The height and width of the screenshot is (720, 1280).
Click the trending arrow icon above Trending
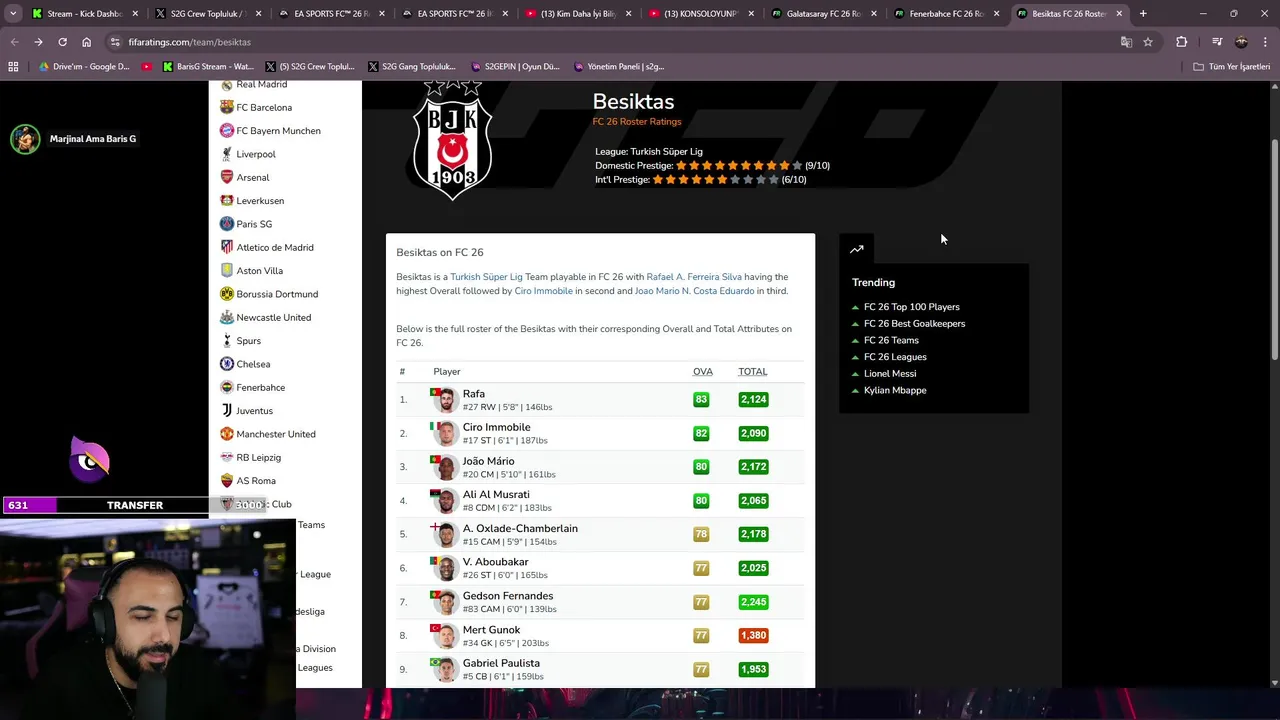click(856, 249)
